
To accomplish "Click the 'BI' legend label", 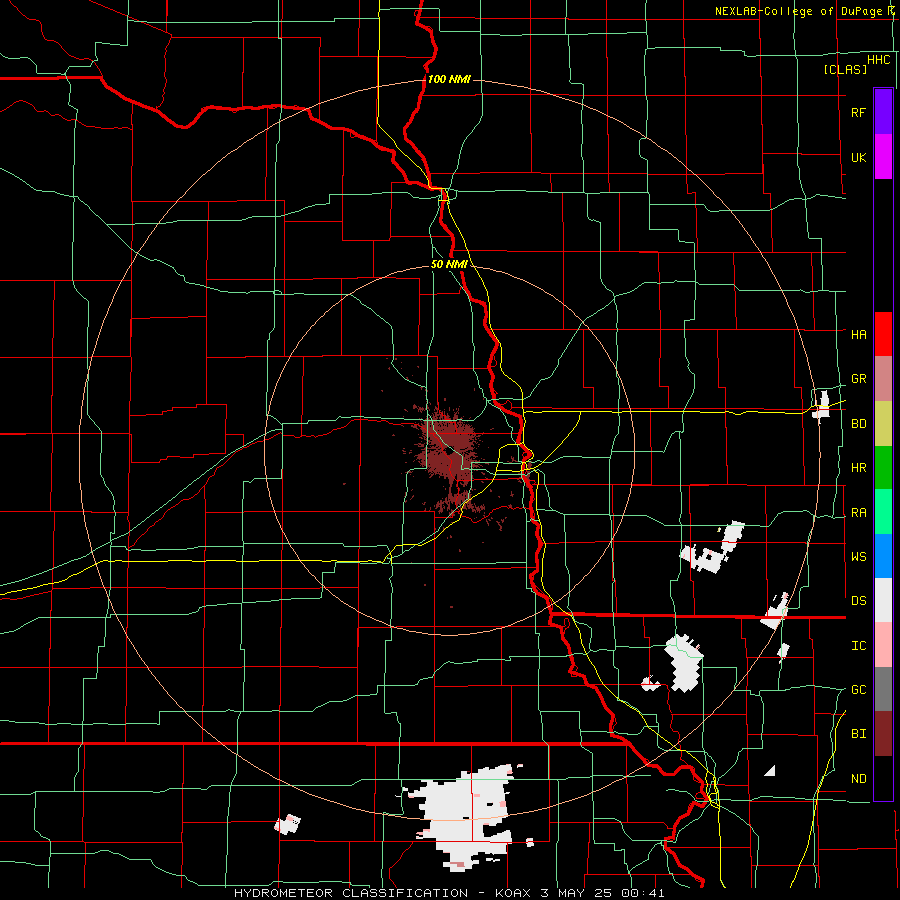I will pos(858,734).
